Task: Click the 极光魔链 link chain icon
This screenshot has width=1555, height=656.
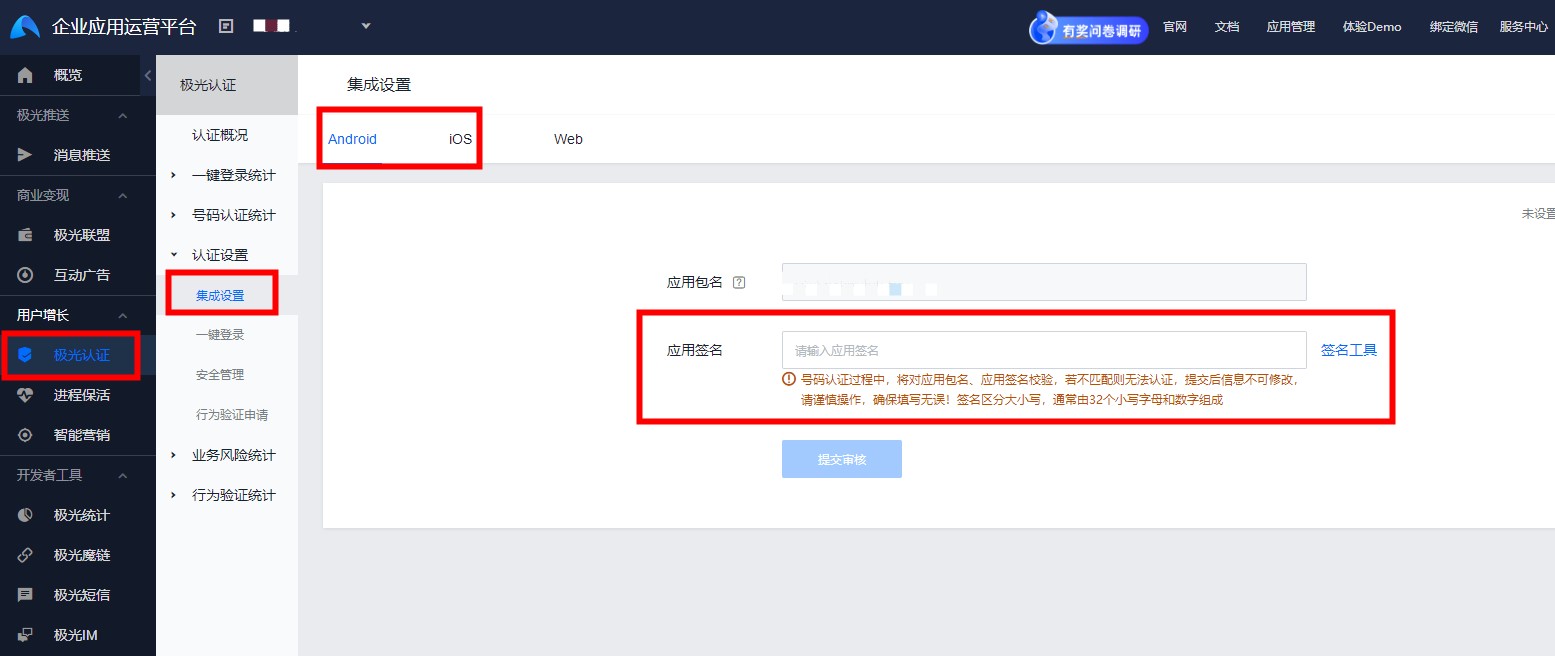Action: pyautogui.click(x=26, y=555)
